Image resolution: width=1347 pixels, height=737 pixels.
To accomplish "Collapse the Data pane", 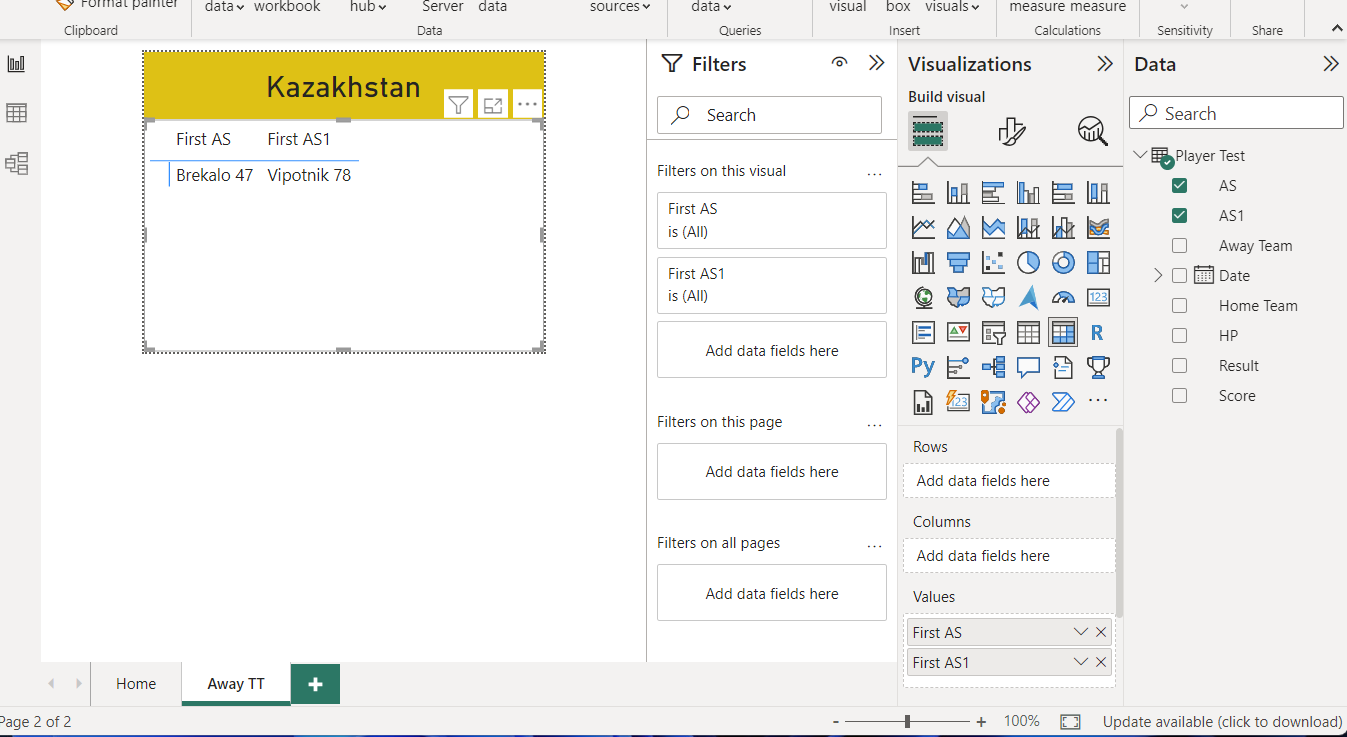I will click(x=1331, y=64).
